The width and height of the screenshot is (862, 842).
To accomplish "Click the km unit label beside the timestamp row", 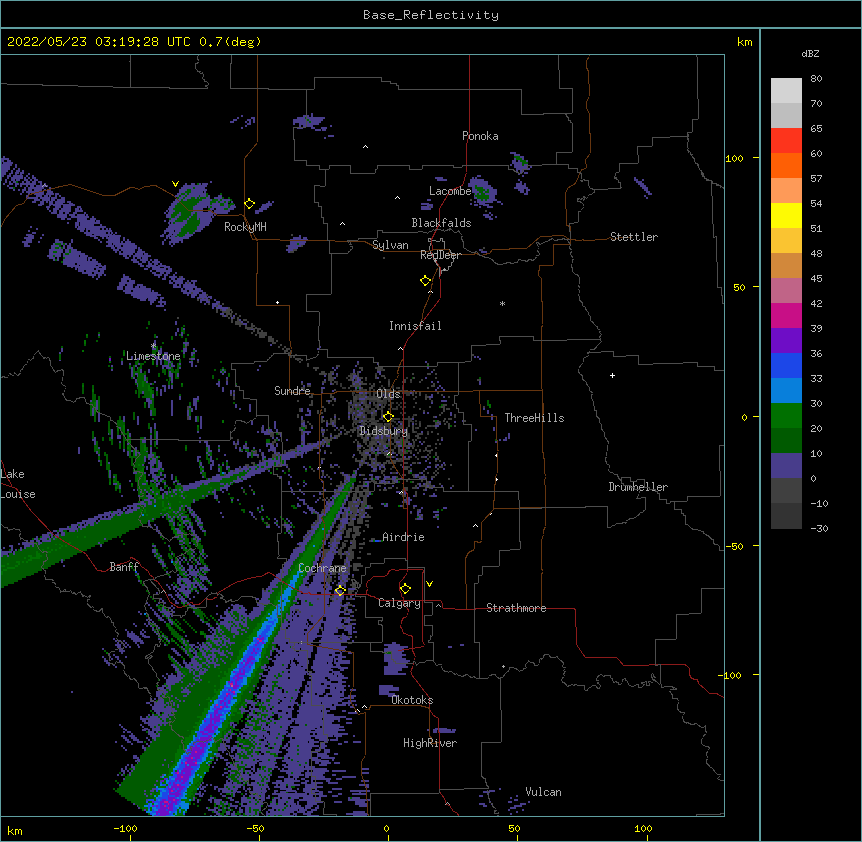I will coord(744,42).
